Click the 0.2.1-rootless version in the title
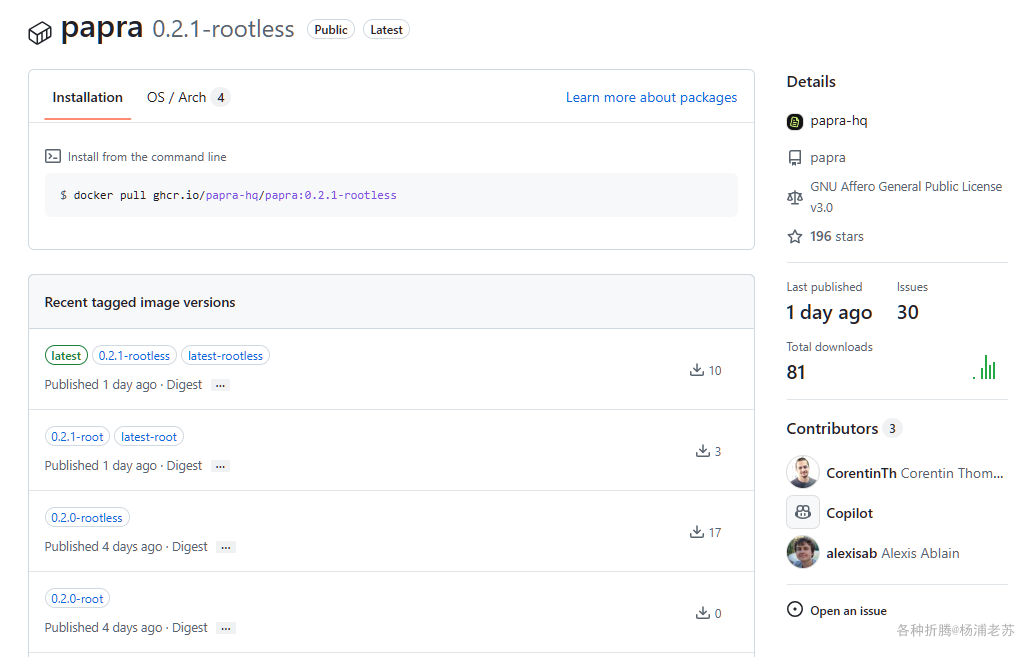 223,29
